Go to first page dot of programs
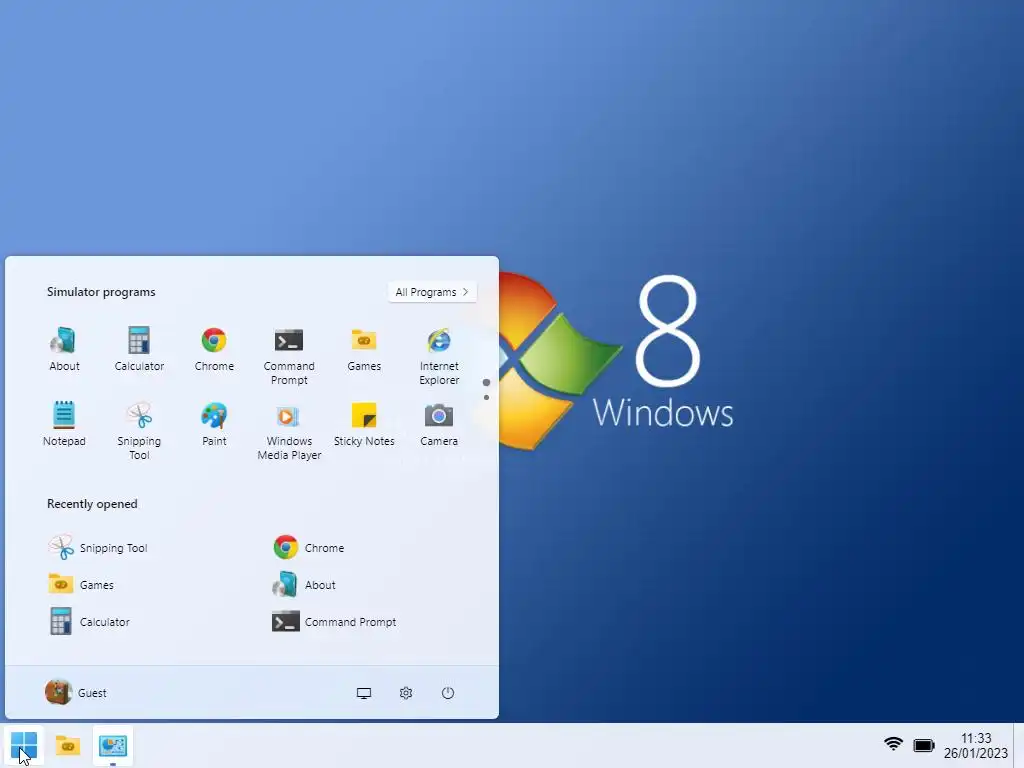Viewport: 1024px width, 768px height. pyautogui.click(x=486, y=383)
